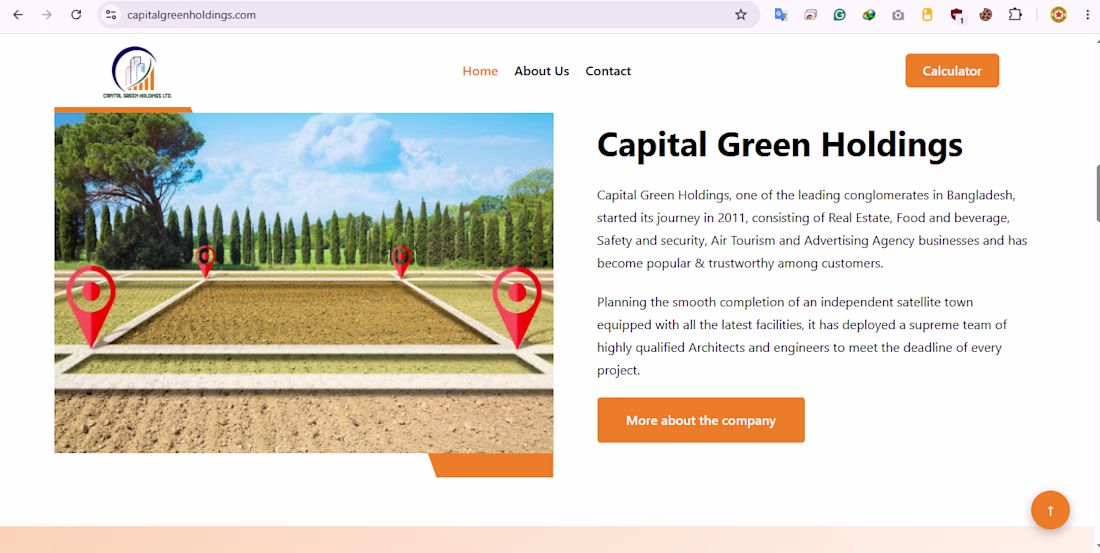The width and height of the screenshot is (1100, 553).
Task: Open the Calculator button
Action: coord(952,71)
